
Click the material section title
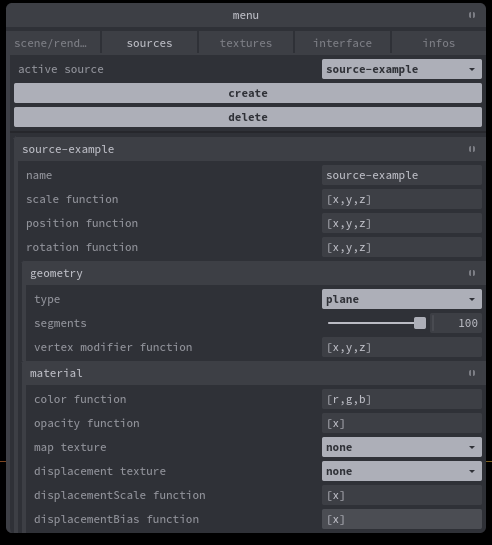[56, 373]
